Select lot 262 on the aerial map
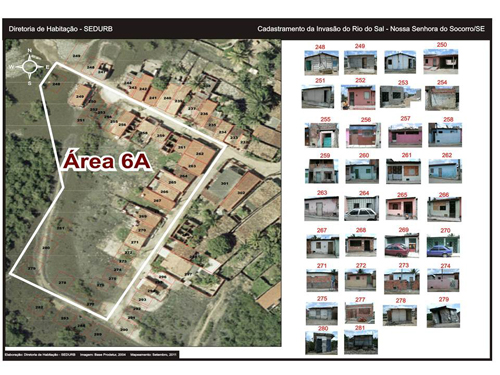Viewport: 500px width, 375px height. 200,153
